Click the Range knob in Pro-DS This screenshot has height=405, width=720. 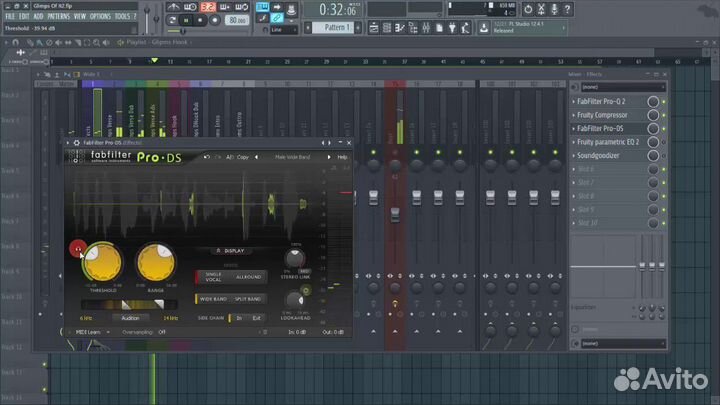(x=154, y=262)
